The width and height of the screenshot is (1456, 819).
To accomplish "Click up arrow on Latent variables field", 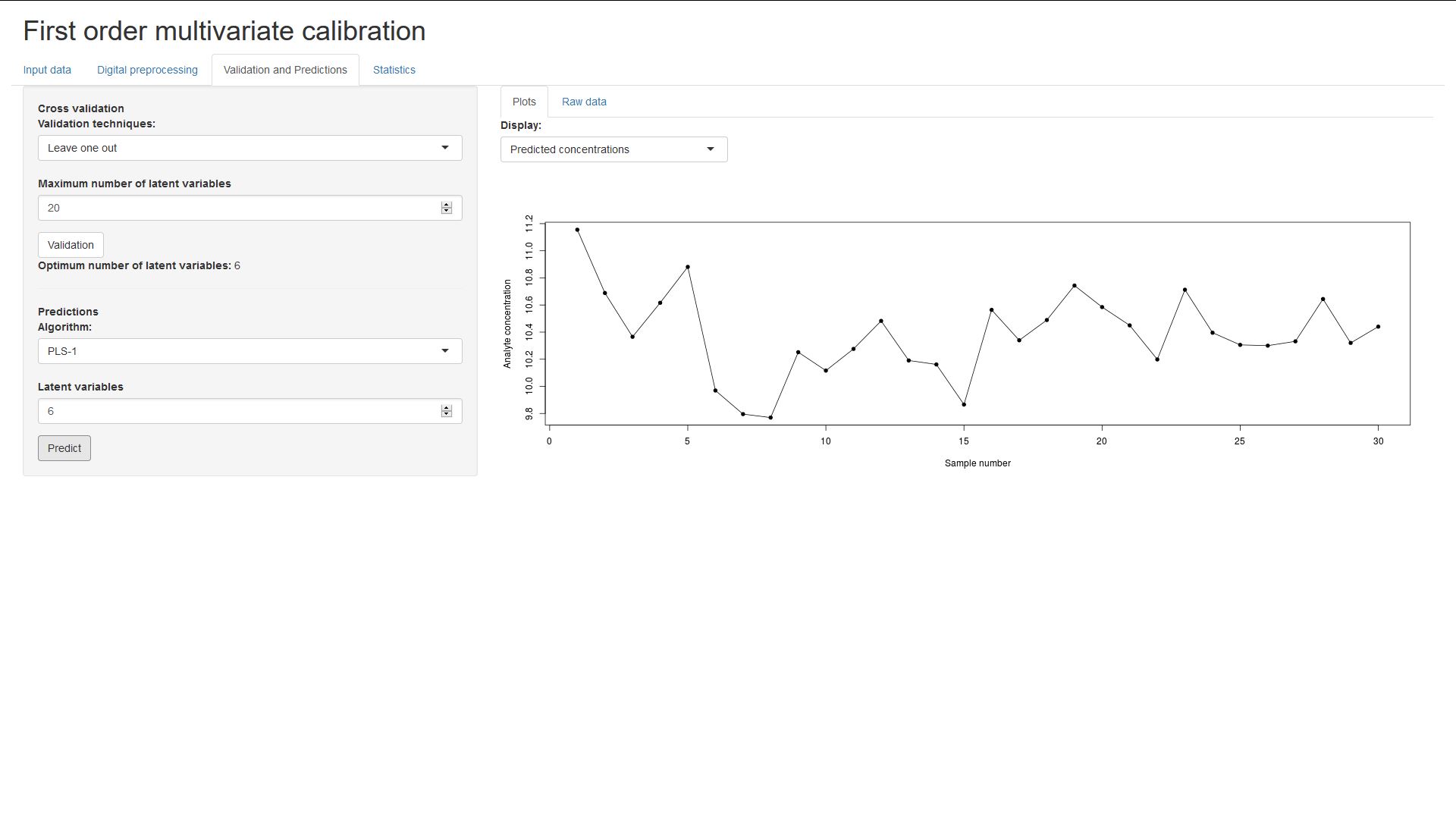I will (447, 408).
